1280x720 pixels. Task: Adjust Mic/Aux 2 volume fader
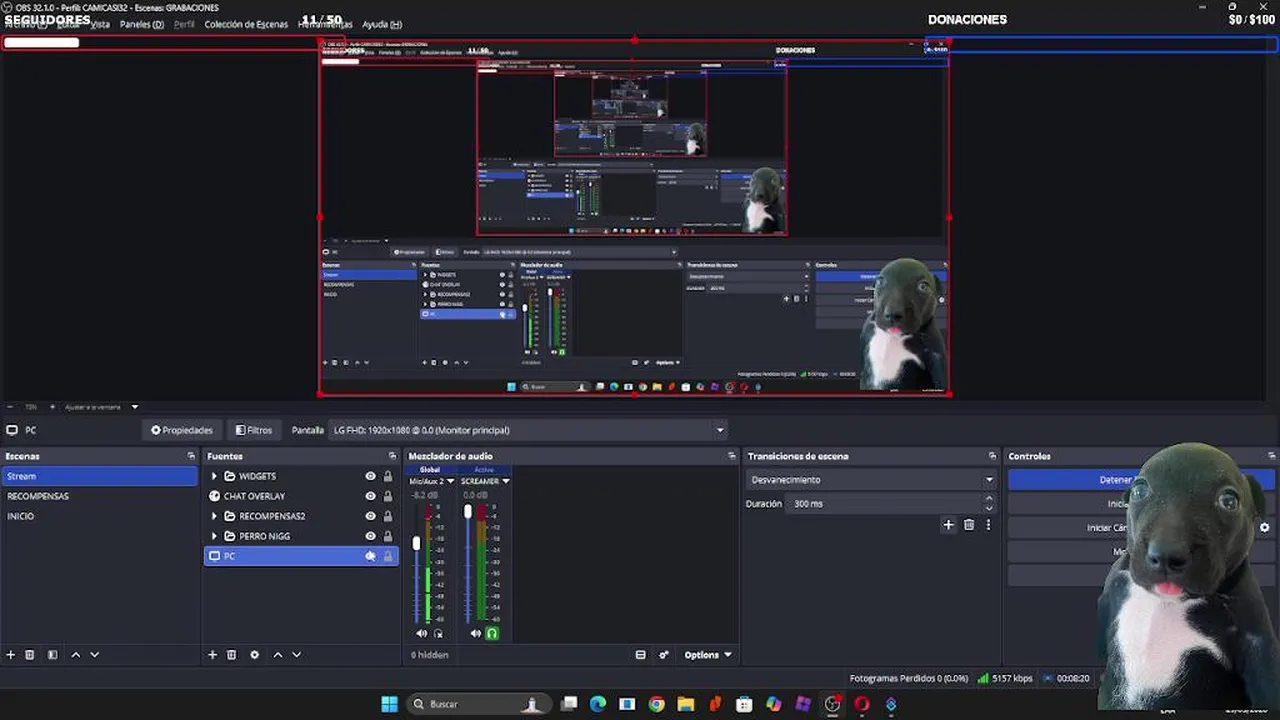pyautogui.click(x=417, y=544)
